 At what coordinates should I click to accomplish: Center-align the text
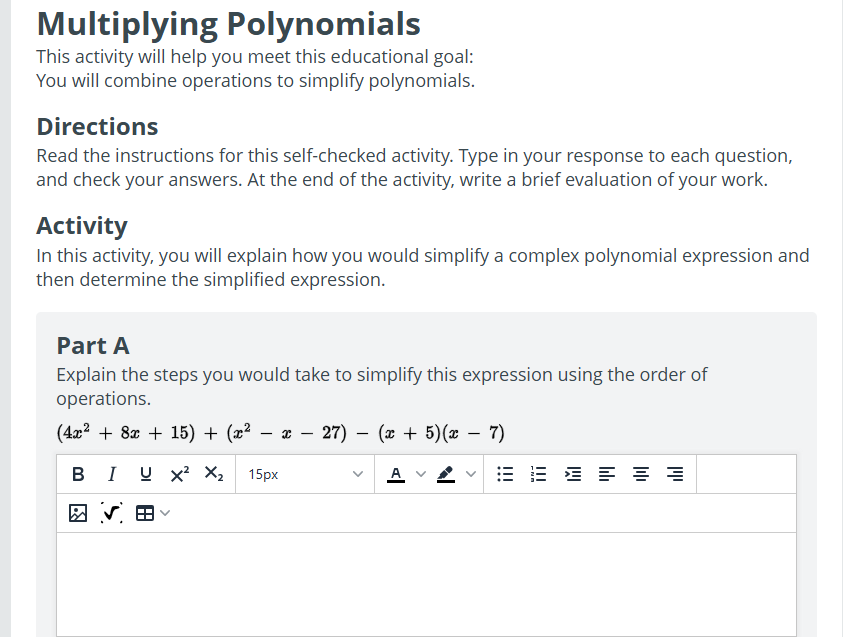click(x=641, y=473)
